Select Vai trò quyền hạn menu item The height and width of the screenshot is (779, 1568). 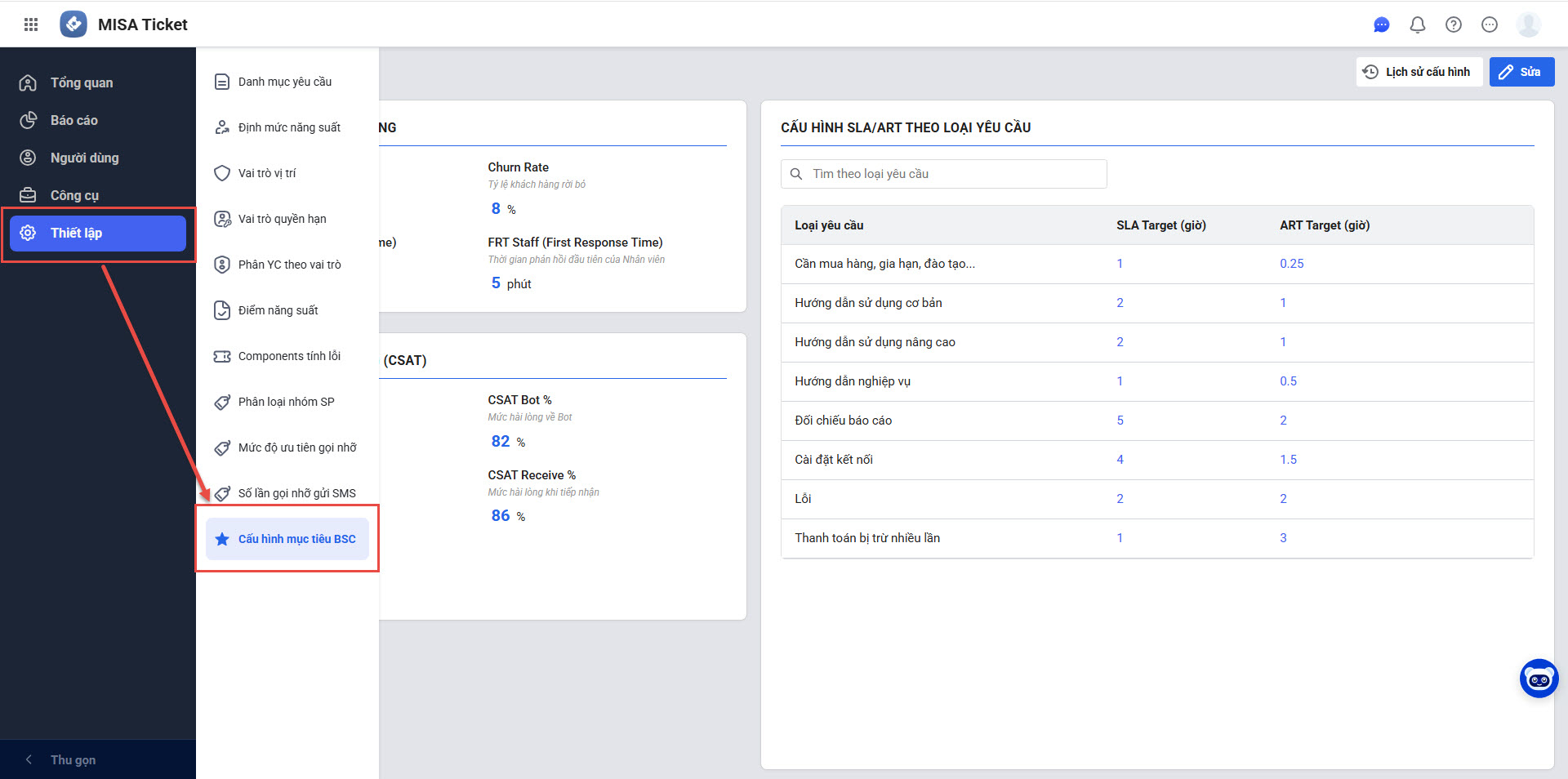[282, 219]
